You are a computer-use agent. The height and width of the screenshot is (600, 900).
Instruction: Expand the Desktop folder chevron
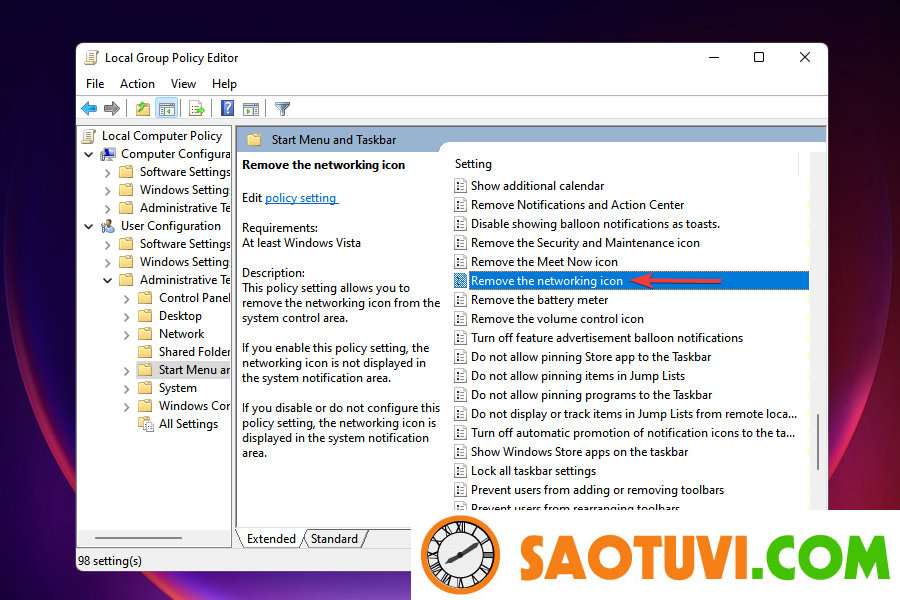[x=126, y=316]
